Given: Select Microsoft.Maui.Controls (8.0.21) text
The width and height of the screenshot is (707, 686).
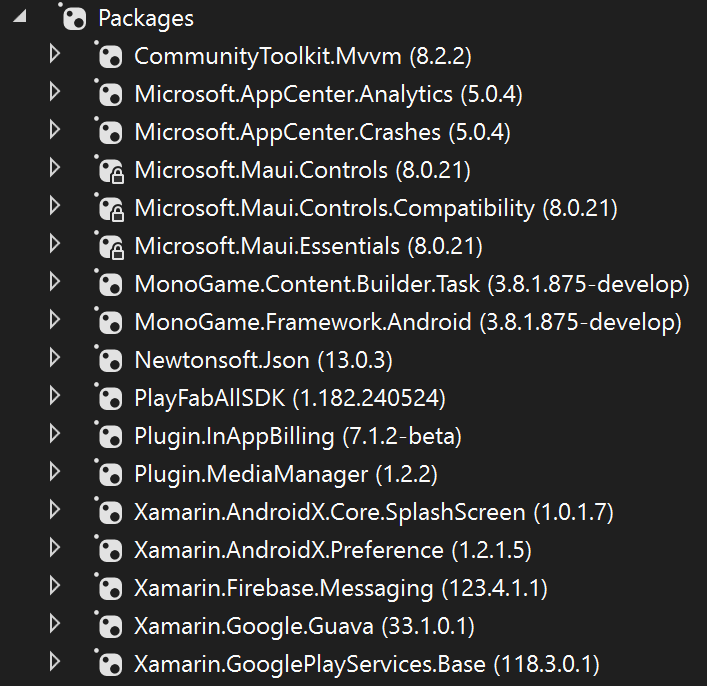Looking at the screenshot, I should point(303,170).
